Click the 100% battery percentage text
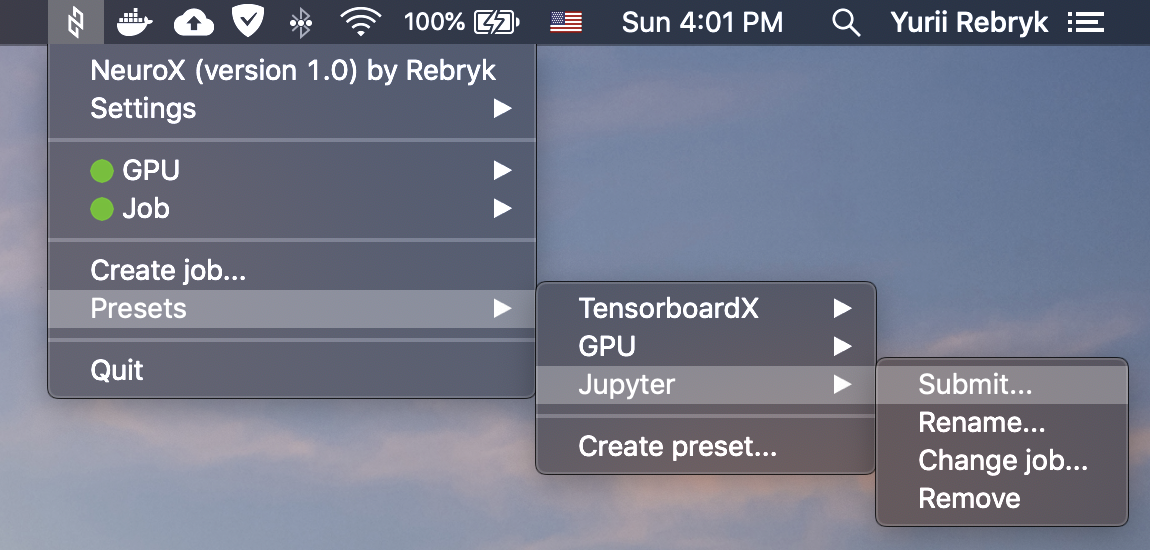The height and width of the screenshot is (550, 1150). [x=434, y=23]
